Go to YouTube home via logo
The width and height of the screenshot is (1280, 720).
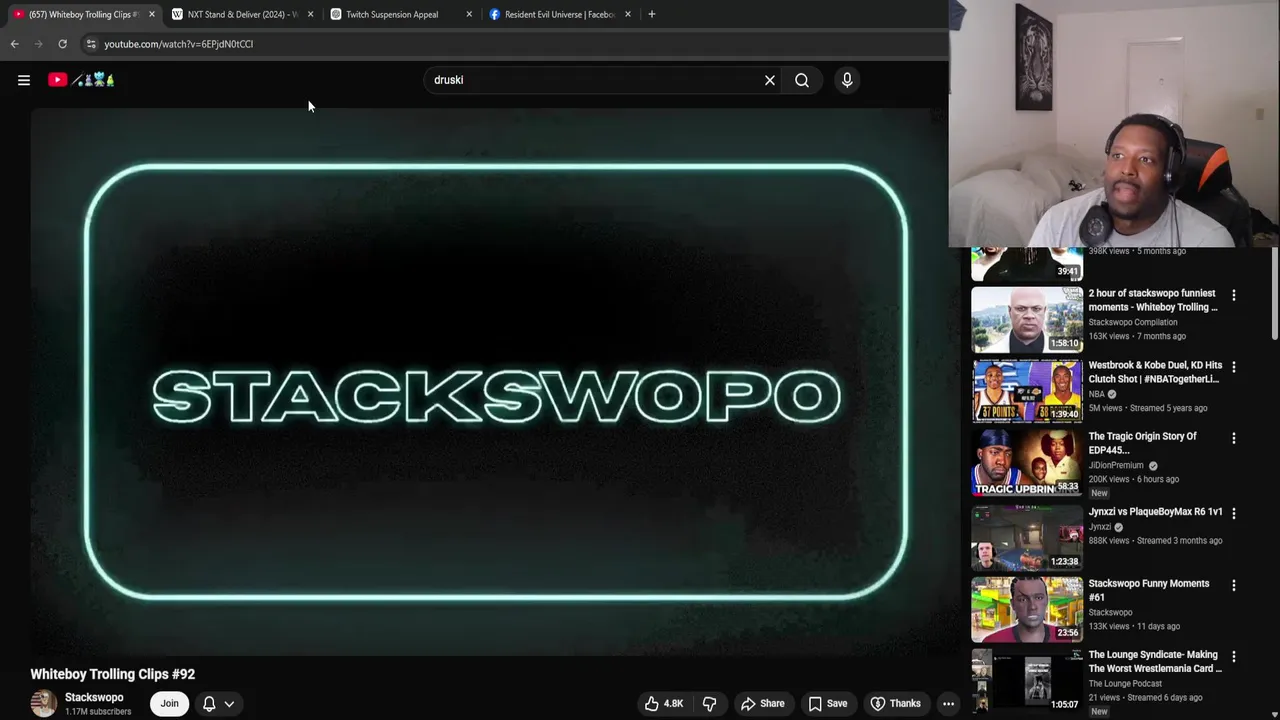click(x=81, y=80)
